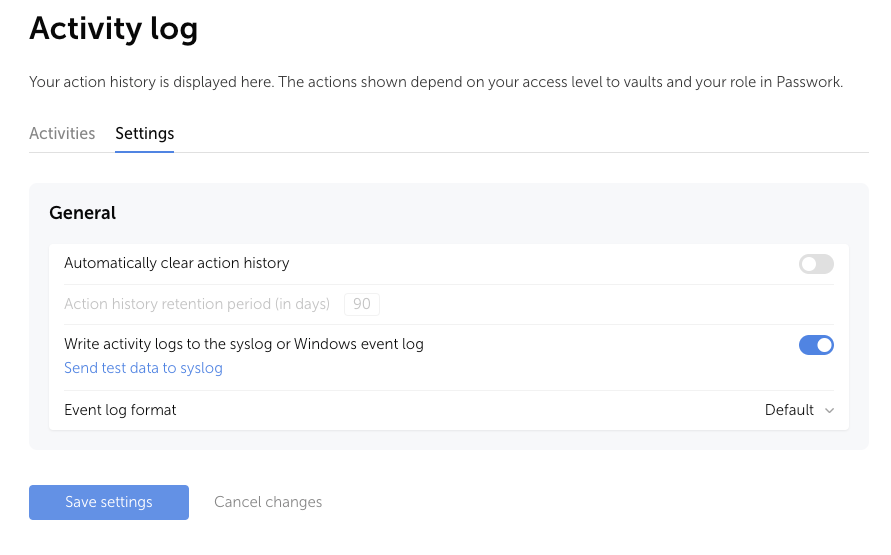891x555 pixels.
Task: Switch to the Activities tab
Action: (62, 133)
